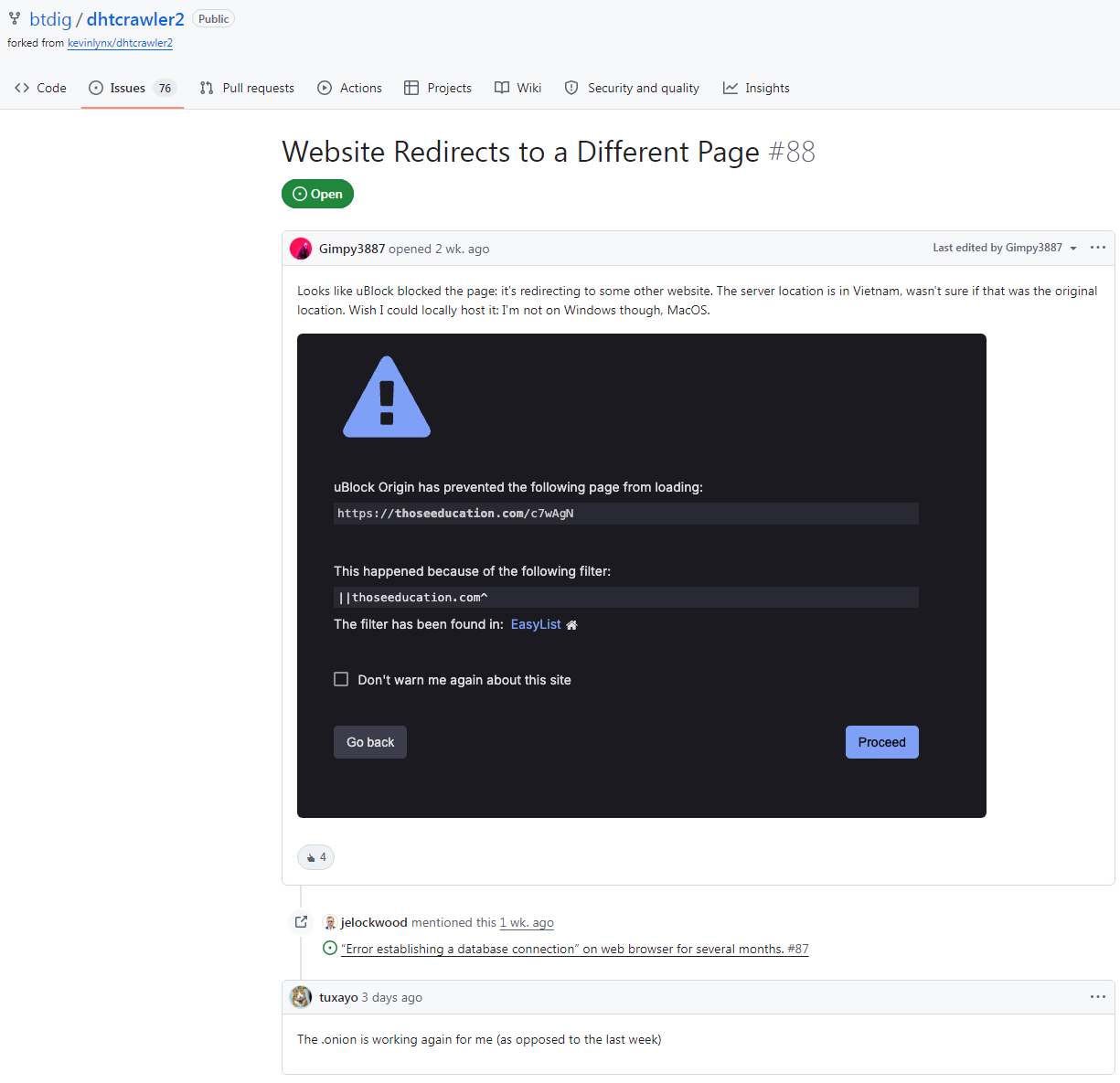Open the Wiki tab
This screenshot has width=1120, height=1083.
[x=517, y=88]
